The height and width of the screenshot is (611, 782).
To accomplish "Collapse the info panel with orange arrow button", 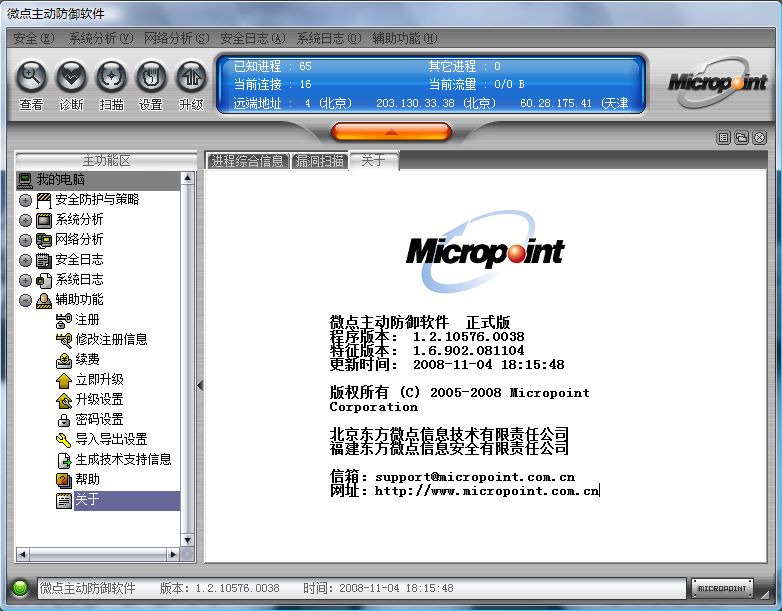I will pyautogui.click(x=391, y=132).
